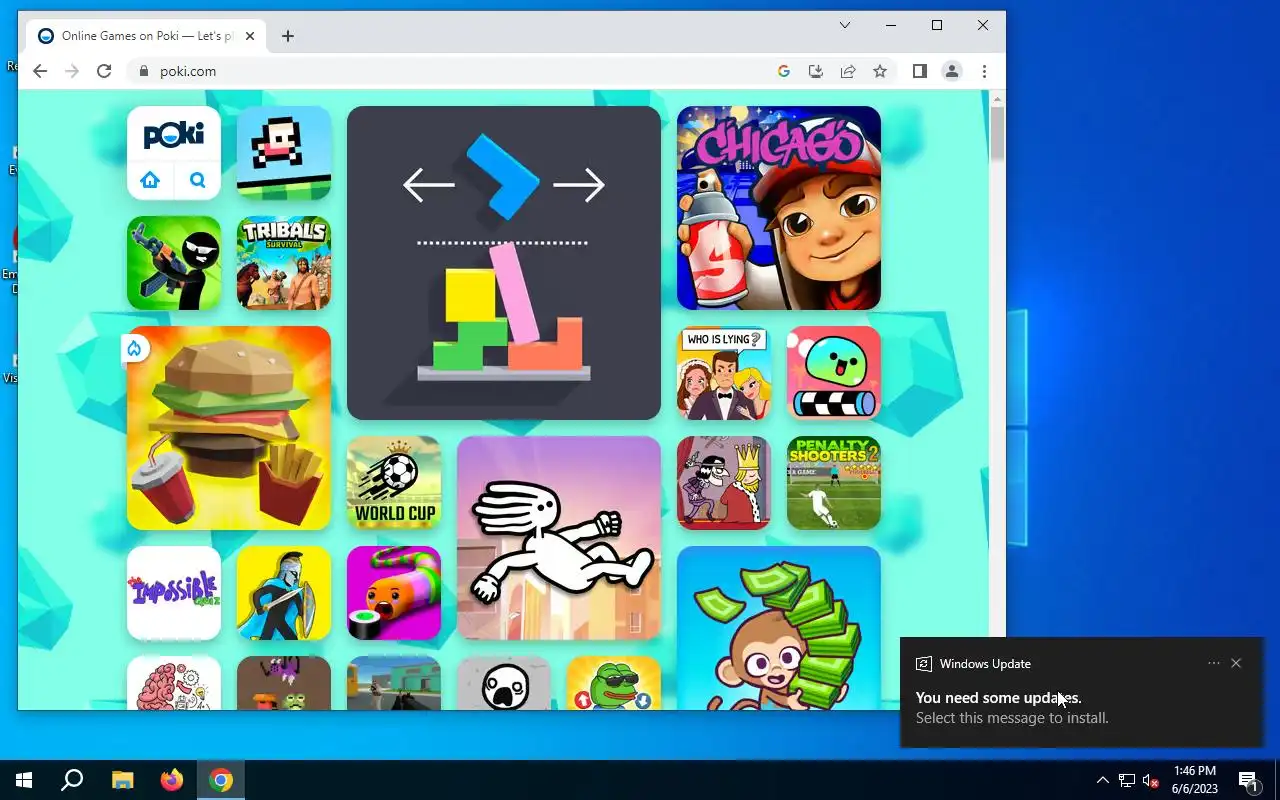Open the brain puzzle game tile
Image resolution: width=1280 pixels, height=800 pixels.
(x=174, y=683)
